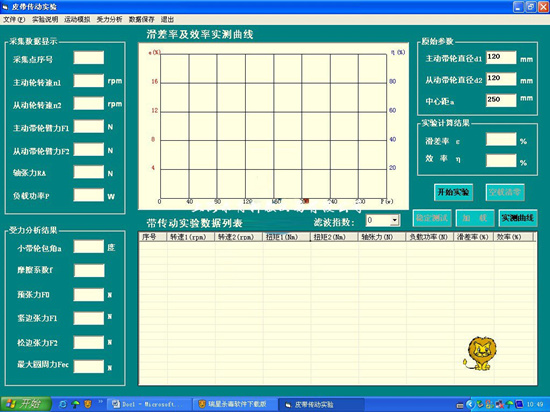This screenshot has width=550, height=412.
Task: Click the 退出 menu item
Action: coord(167,20)
